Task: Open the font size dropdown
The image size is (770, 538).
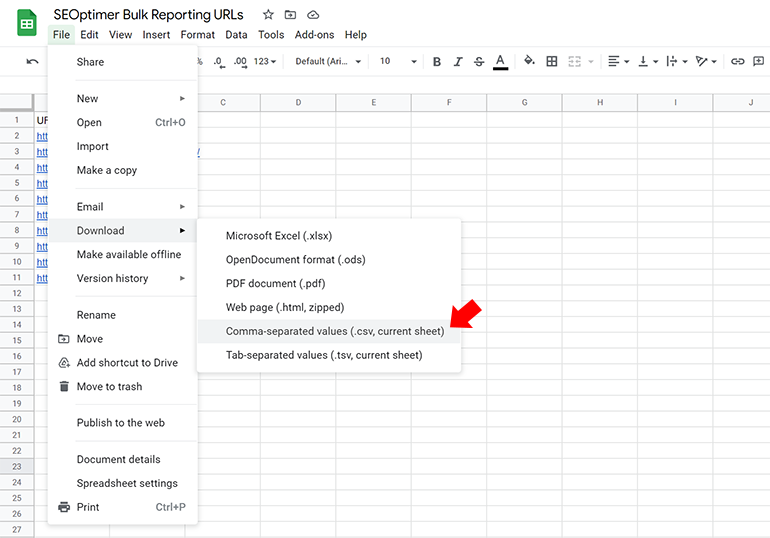Action: point(398,62)
